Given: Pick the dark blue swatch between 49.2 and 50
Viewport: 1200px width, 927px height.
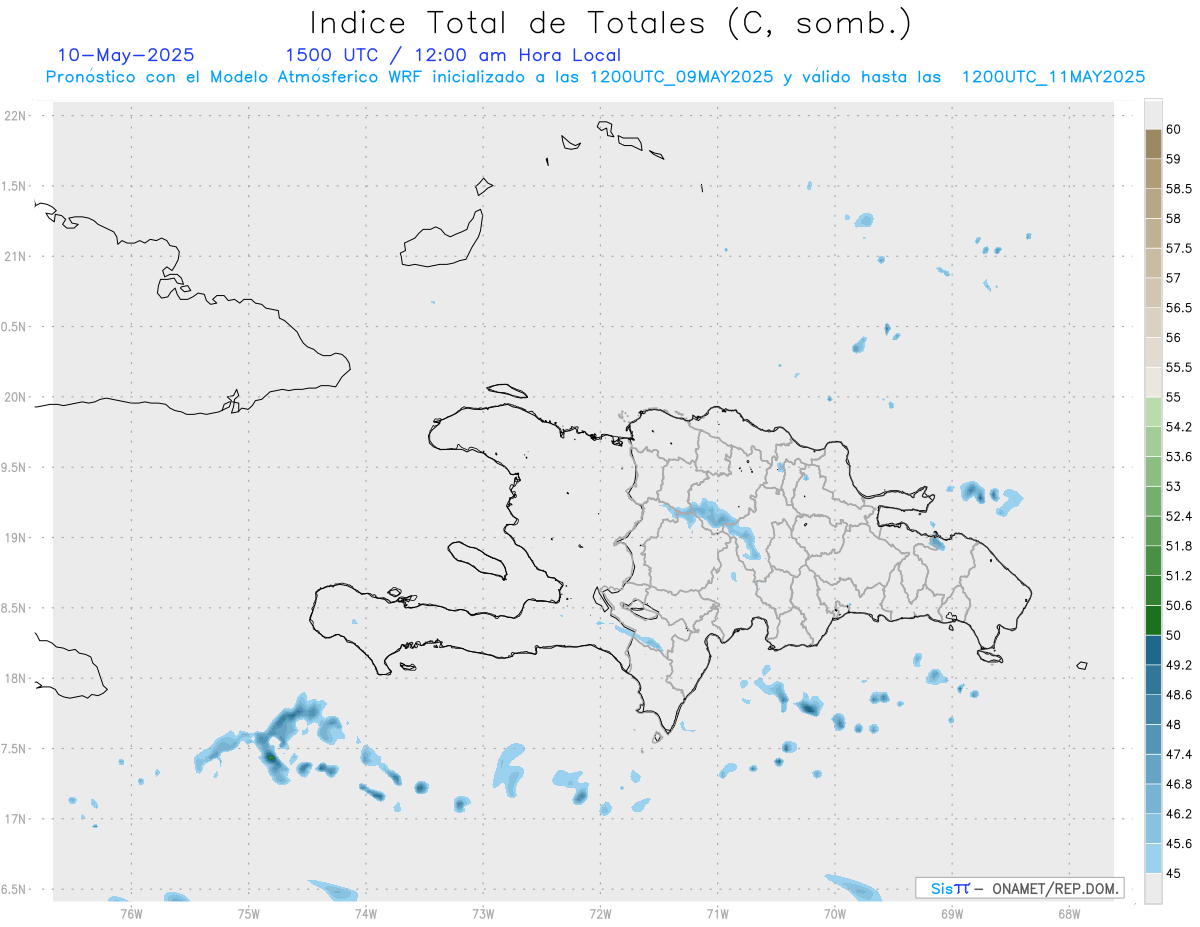Looking at the screenshot, I should pos(1153,650).
